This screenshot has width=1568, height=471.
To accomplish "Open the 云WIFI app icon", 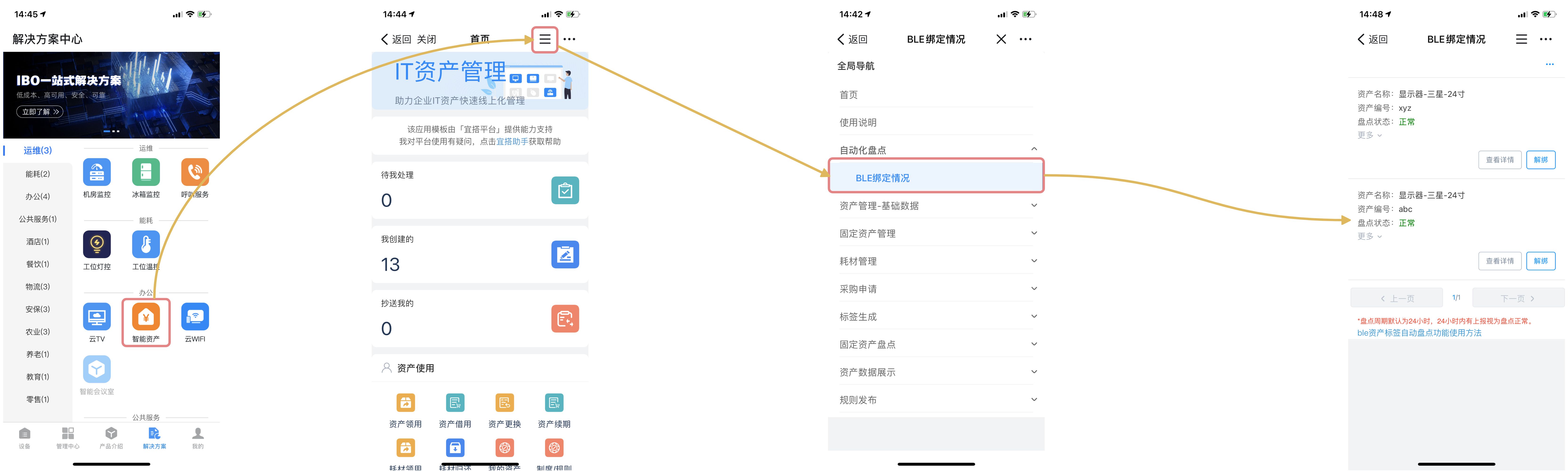I will 195,317.
